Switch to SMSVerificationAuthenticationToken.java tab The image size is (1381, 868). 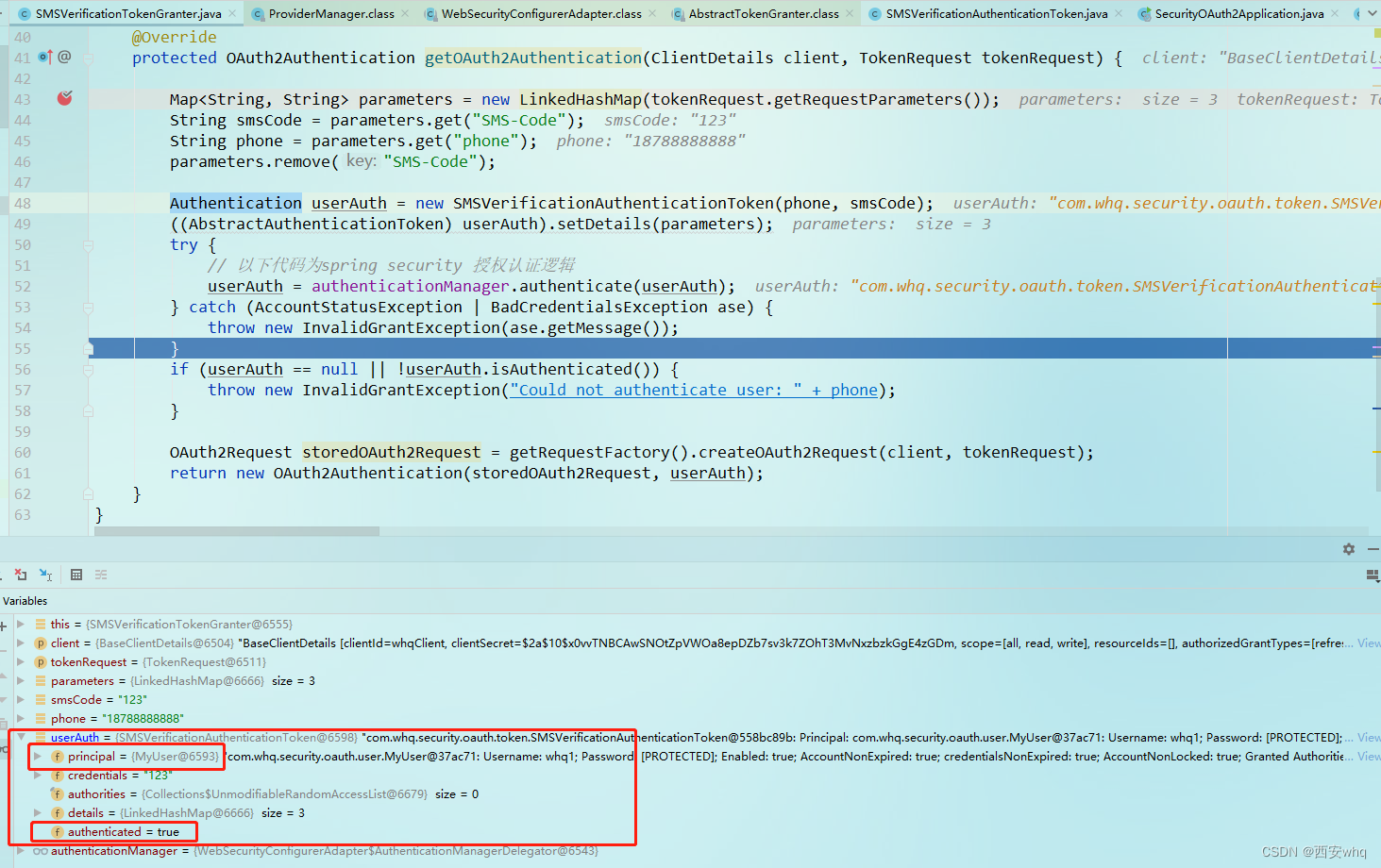click(x=997, y=14)
